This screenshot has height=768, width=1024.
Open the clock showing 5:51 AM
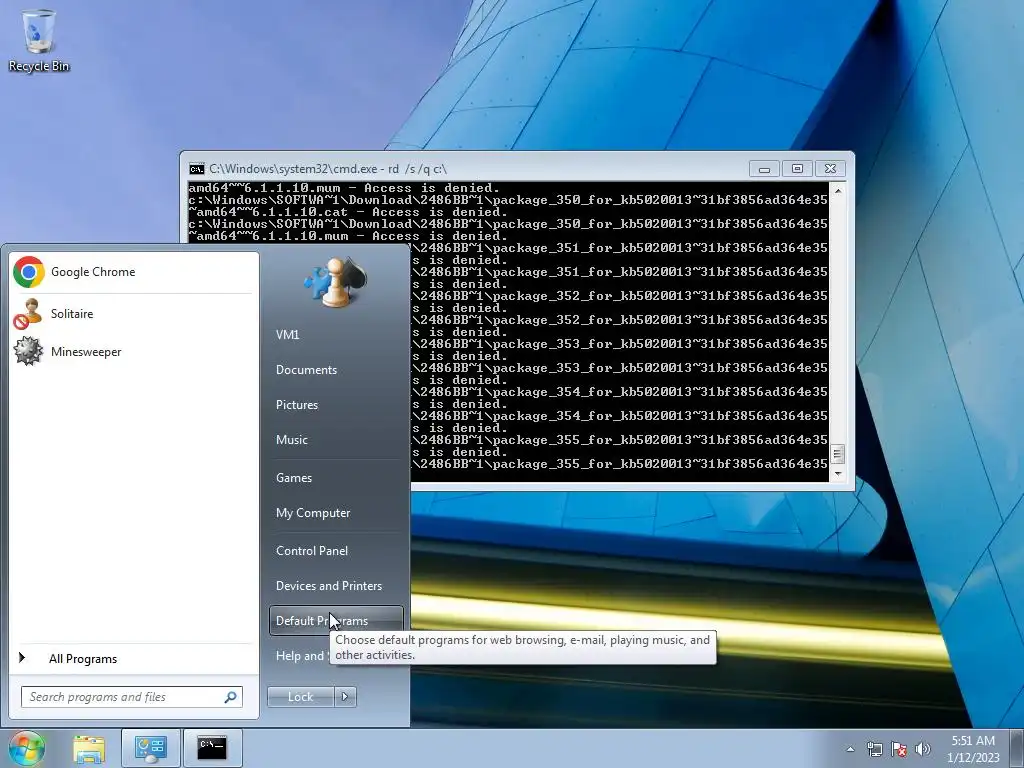[973, 741]
